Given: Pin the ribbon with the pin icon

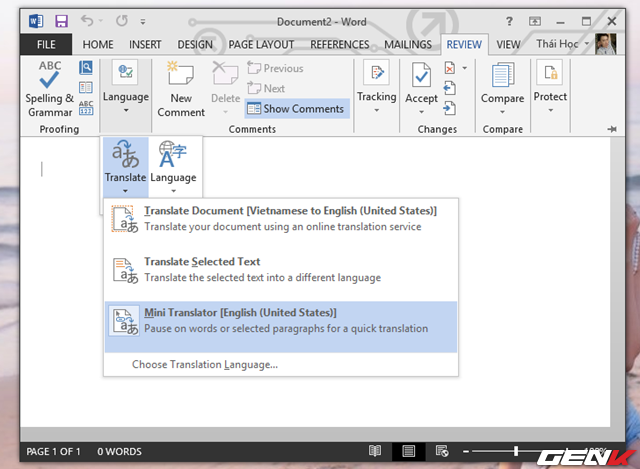Looking at the screenshot, I should click(612, 129).
